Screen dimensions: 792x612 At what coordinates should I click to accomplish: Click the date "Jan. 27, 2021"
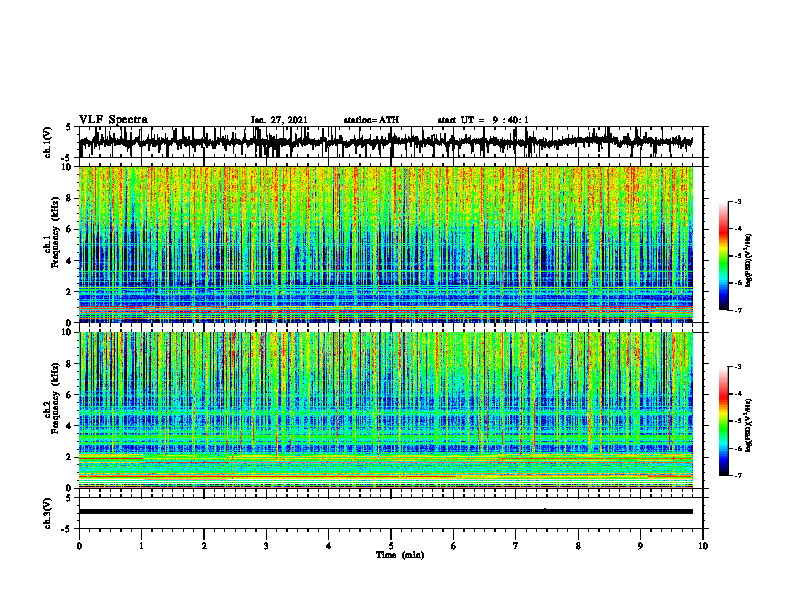coord(279,120)
